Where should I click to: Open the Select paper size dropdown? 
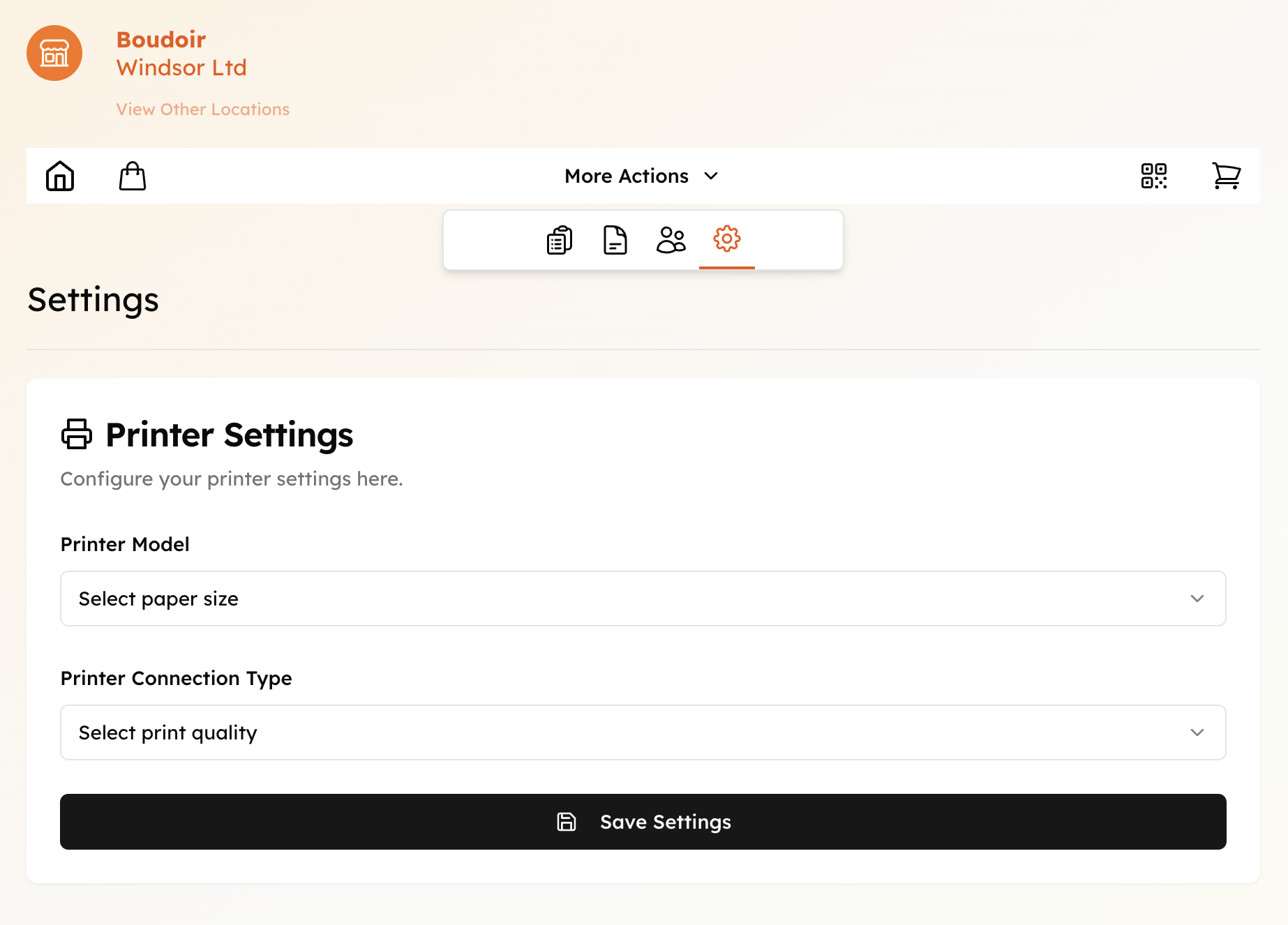(642, 599)
